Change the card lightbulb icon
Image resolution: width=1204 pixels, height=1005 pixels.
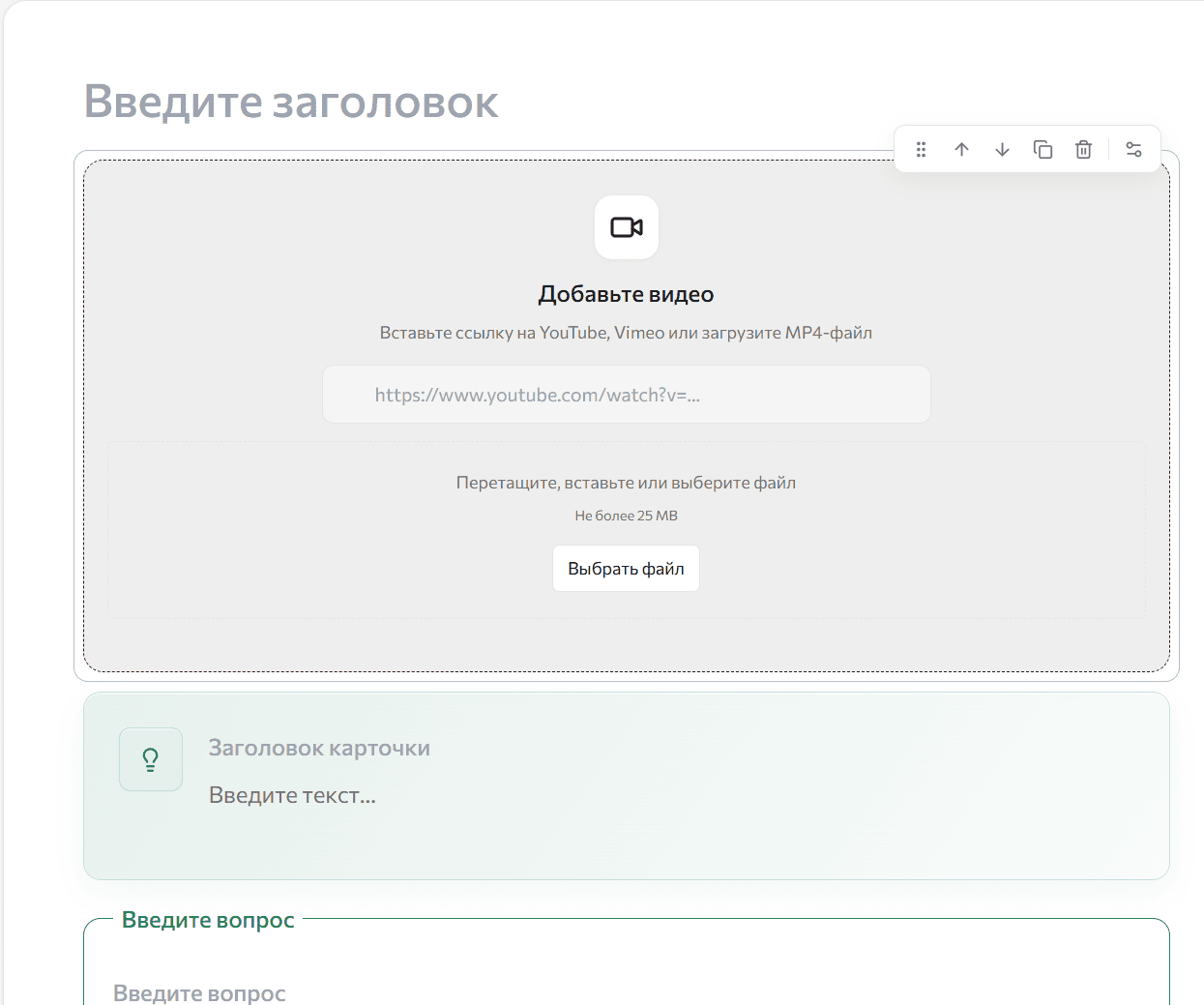151,759
